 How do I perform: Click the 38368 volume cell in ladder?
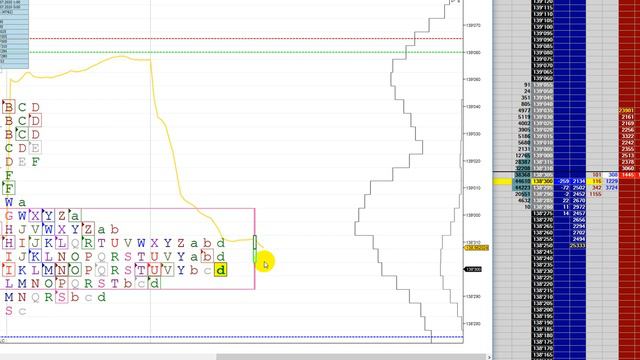(x=522, y=175)
